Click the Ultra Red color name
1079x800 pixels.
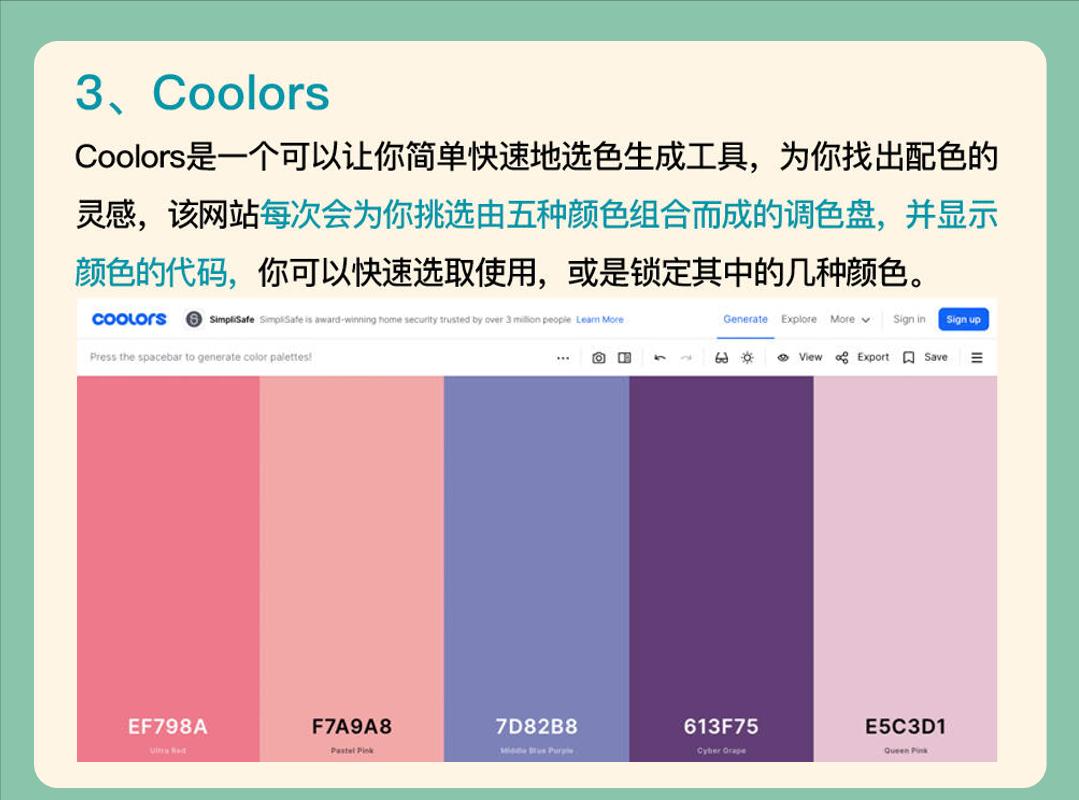click(167, 750)
